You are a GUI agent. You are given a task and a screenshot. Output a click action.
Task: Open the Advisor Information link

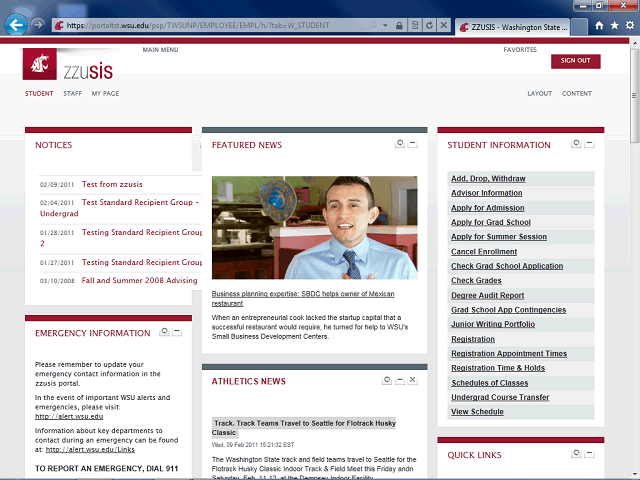tap(487, 193)
